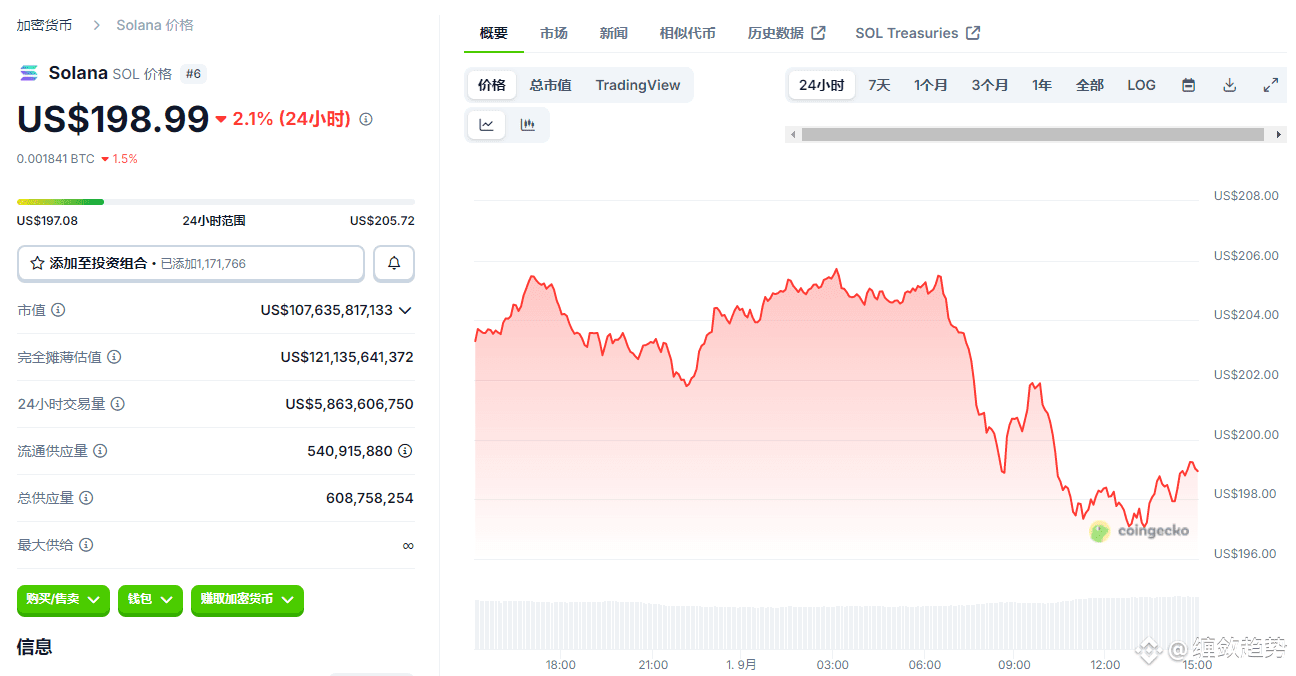The image size is (1296, 676).
Task: Select the 1年 time range
Action: click(1042, 85)
